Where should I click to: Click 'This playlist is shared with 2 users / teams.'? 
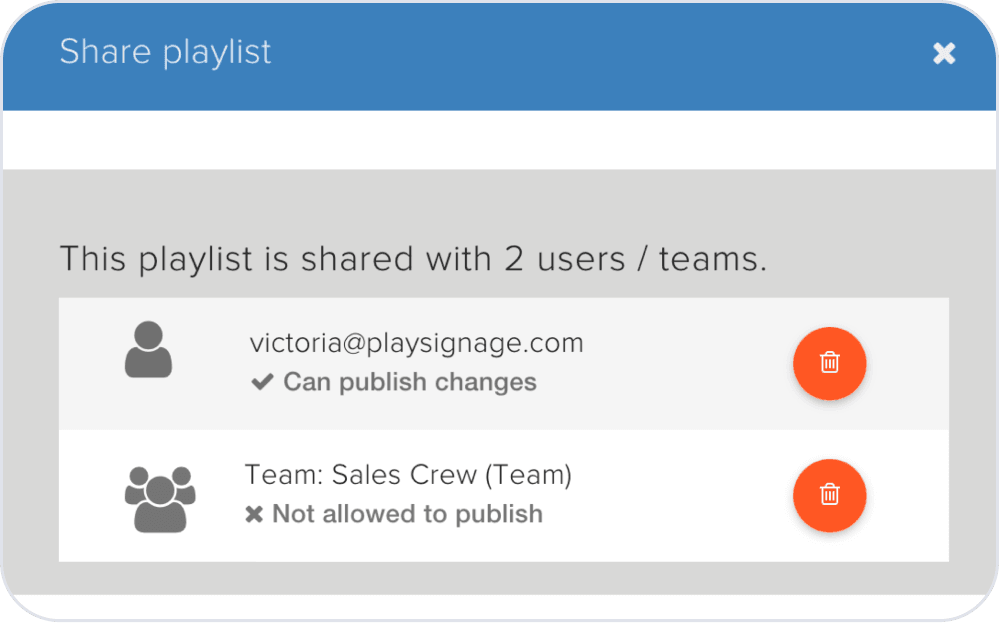[x=413, y=259]
